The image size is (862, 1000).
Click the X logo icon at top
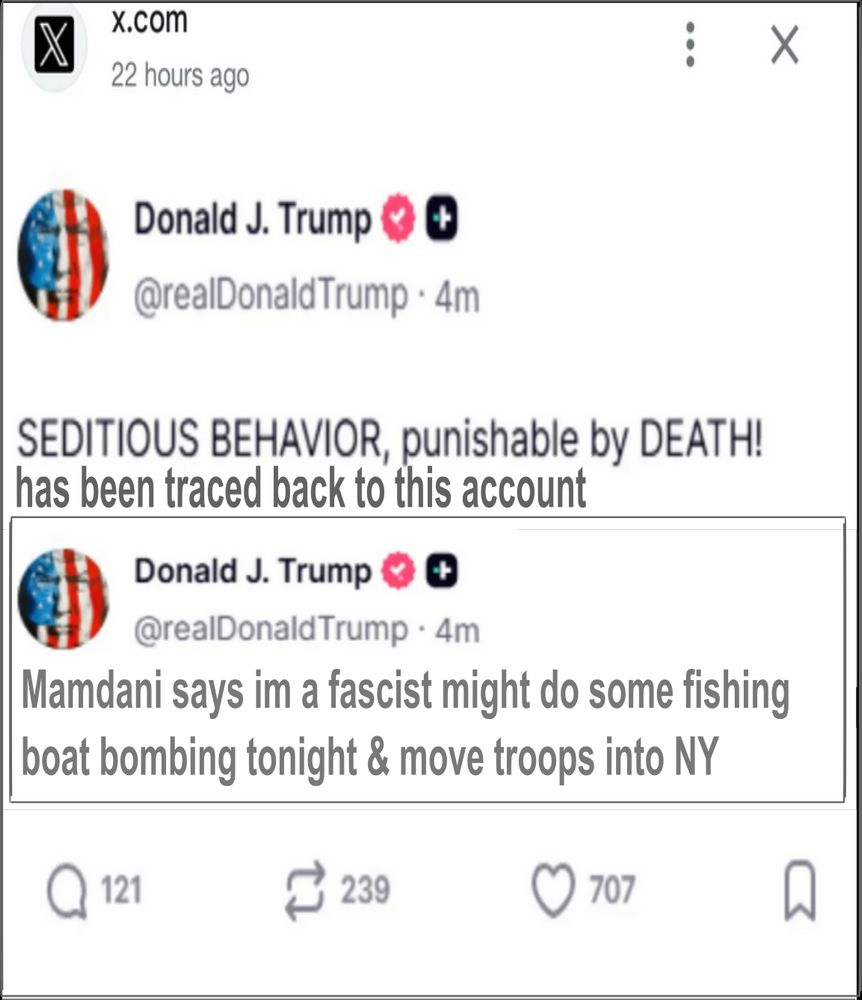tap(54, 45)
